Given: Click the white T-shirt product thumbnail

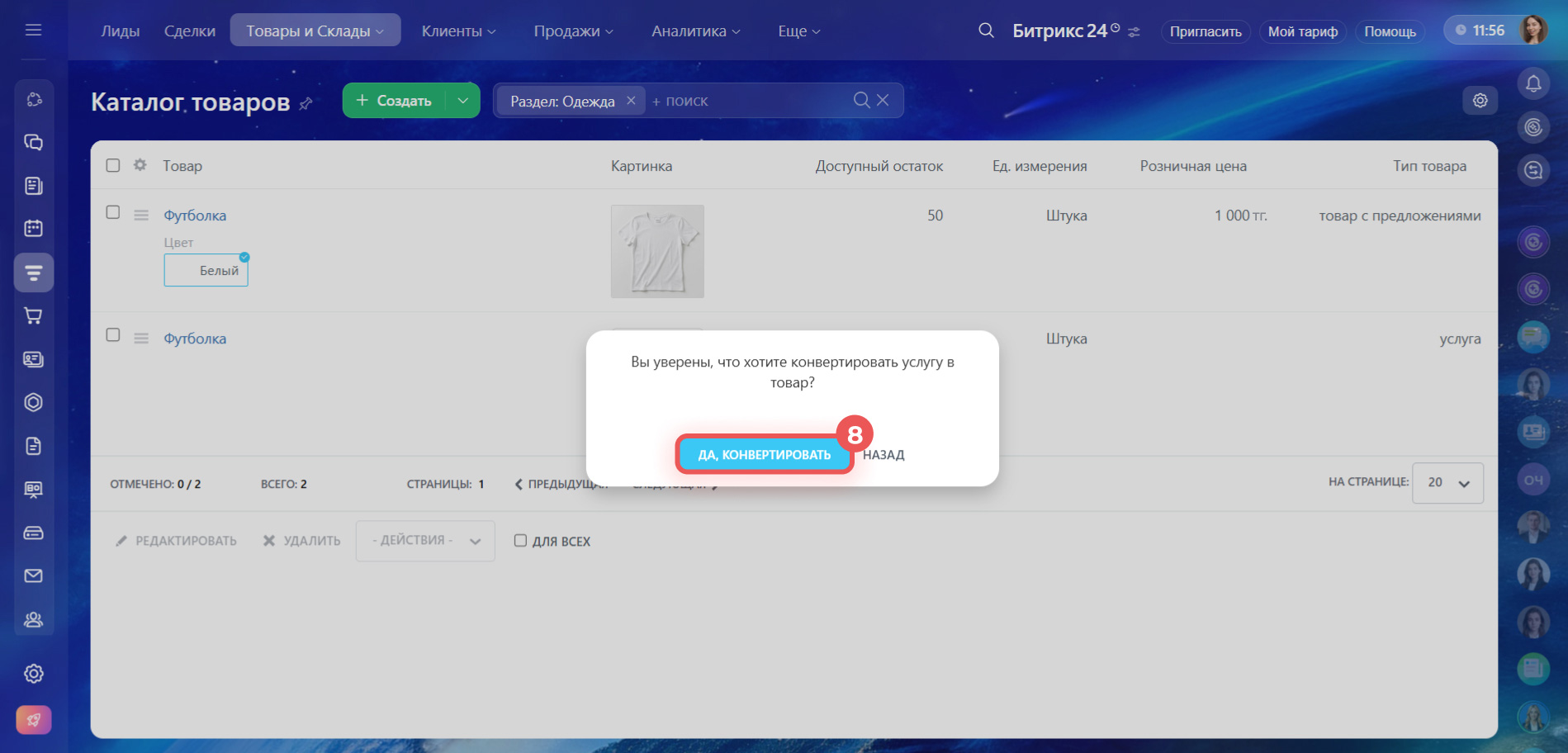Looking at the screenshot, I should pyautogui.click(x=657, y=251).
